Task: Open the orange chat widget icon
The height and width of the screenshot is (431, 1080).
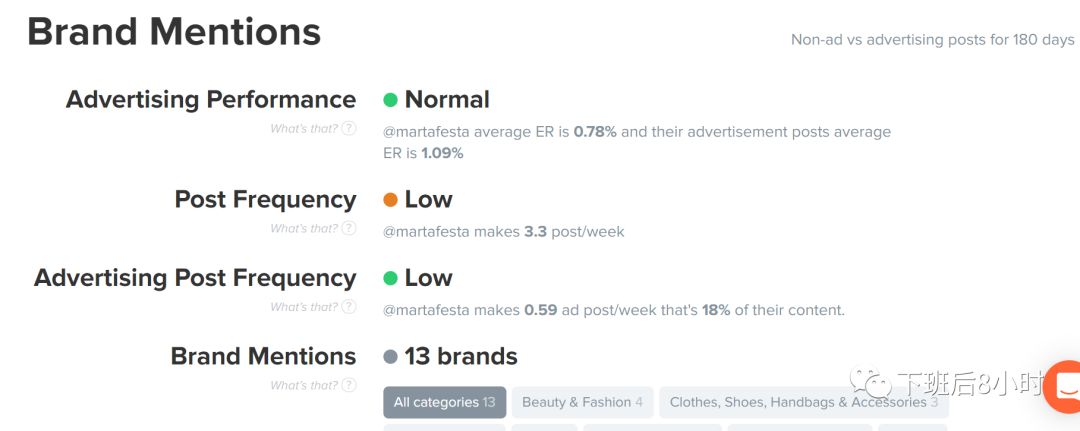Action: pos(1064,387)
